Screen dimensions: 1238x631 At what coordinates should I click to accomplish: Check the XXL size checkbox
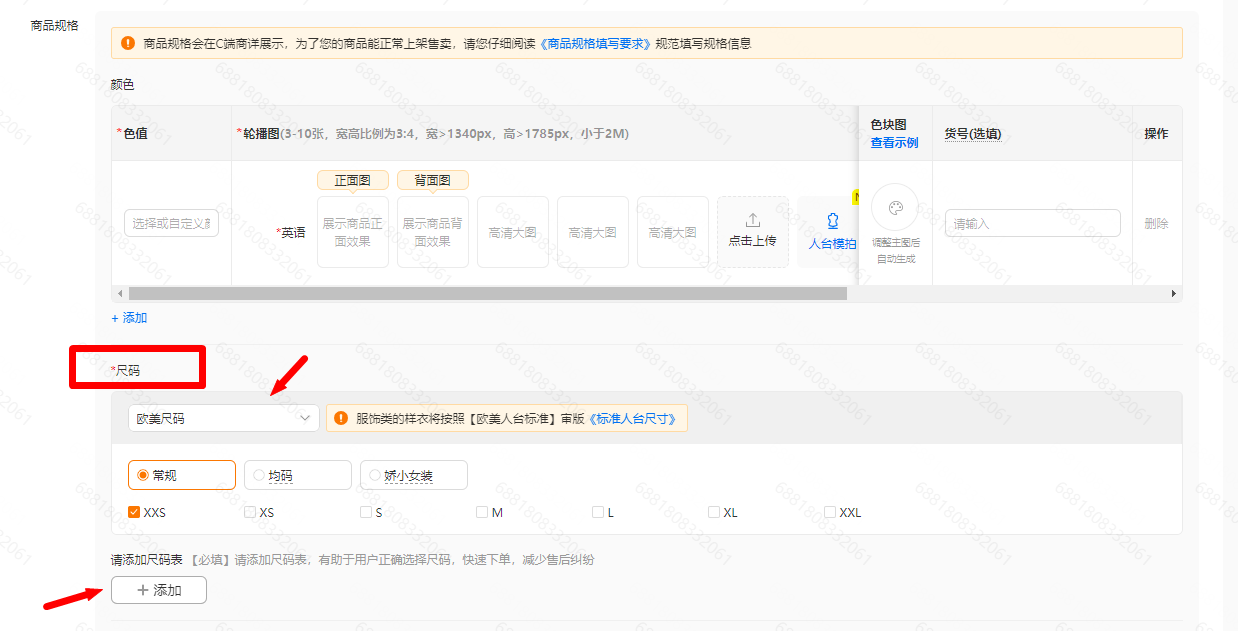pos(829,511)
